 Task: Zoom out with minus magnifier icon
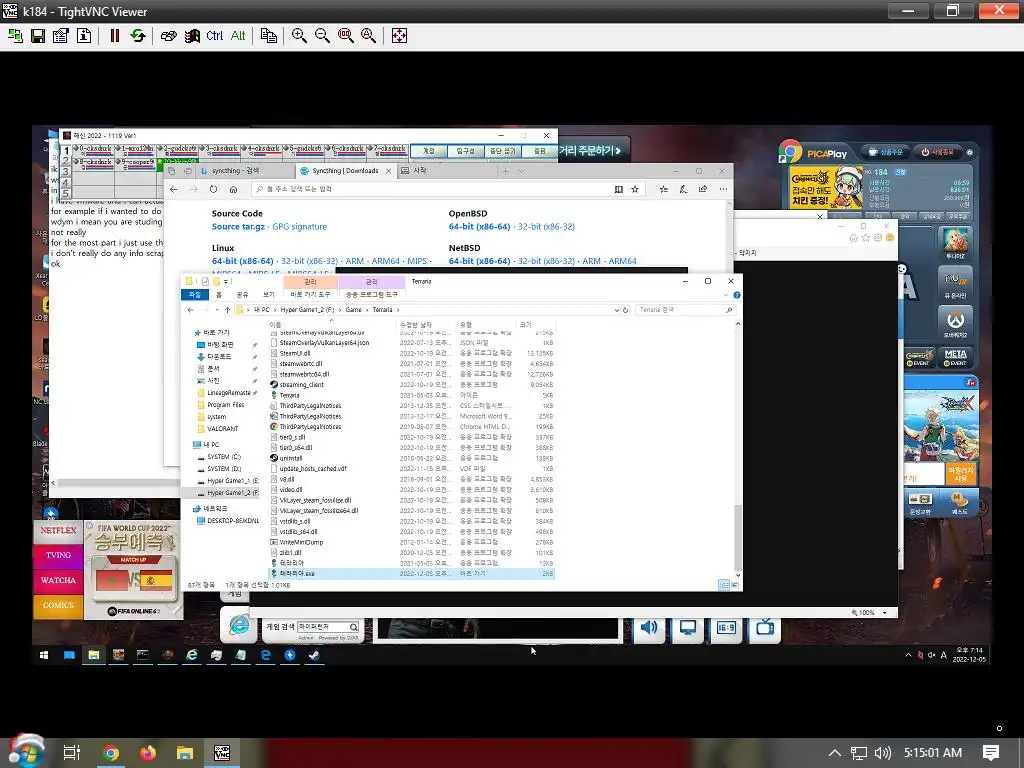pos(322,36)
